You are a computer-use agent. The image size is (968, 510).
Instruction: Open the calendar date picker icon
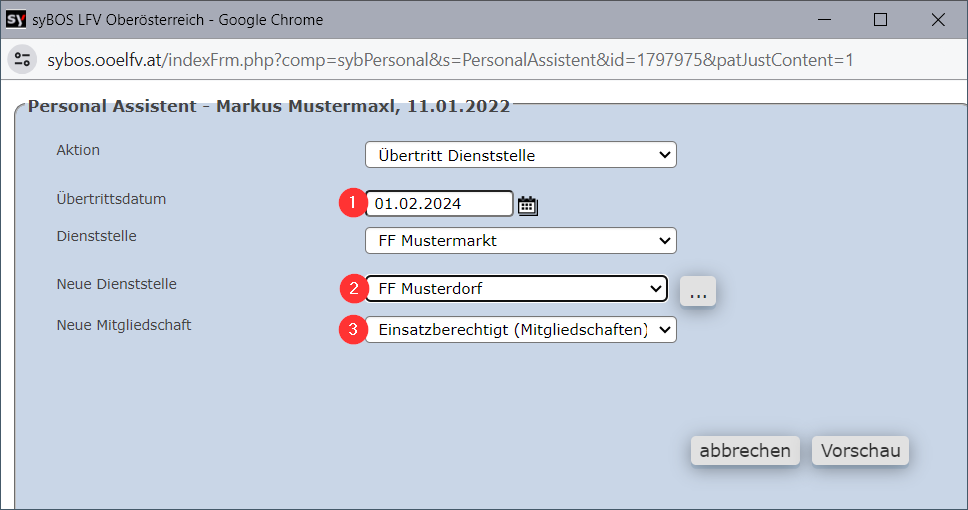527,206
